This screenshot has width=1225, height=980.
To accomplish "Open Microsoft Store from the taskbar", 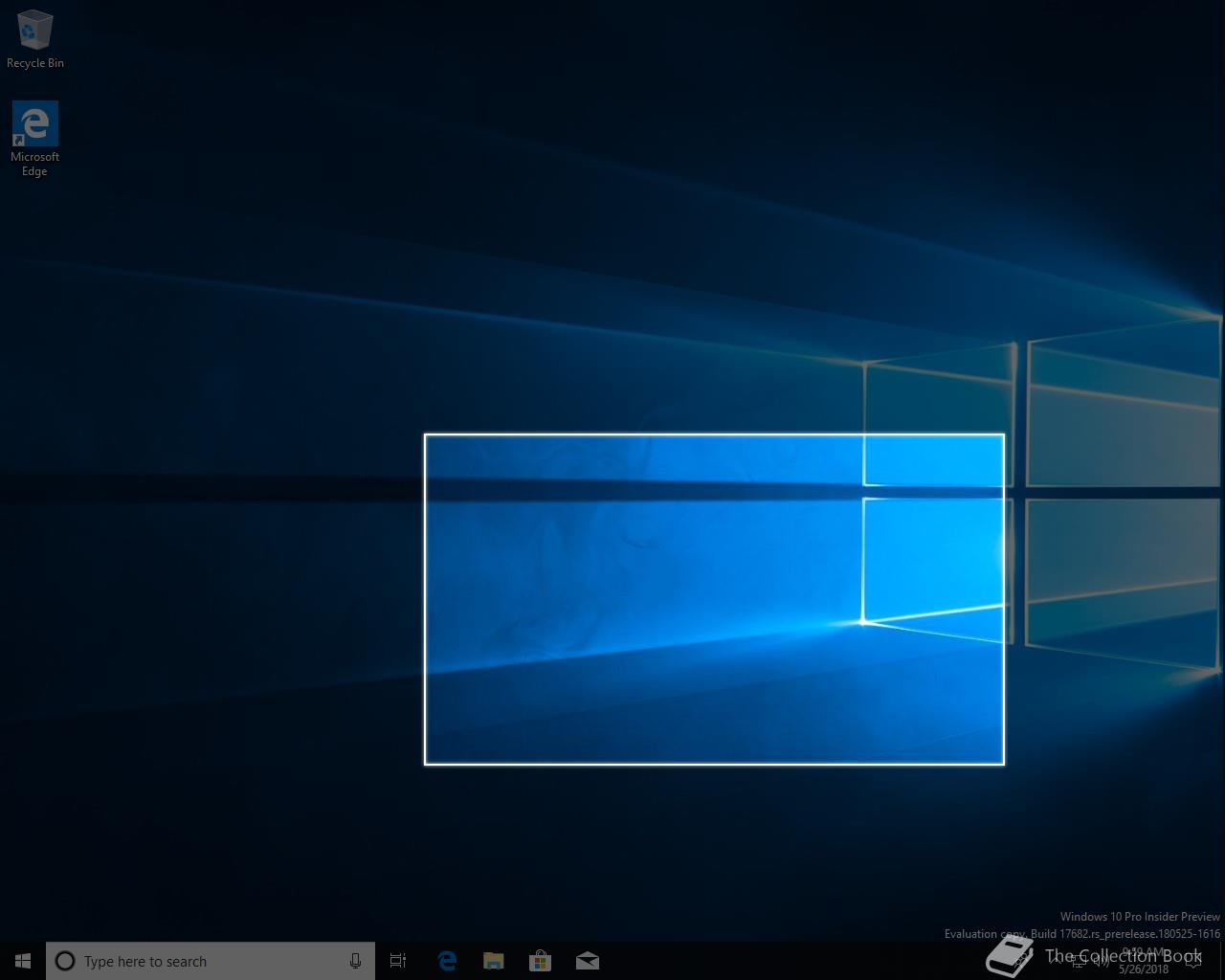I will tap(540, 961).
